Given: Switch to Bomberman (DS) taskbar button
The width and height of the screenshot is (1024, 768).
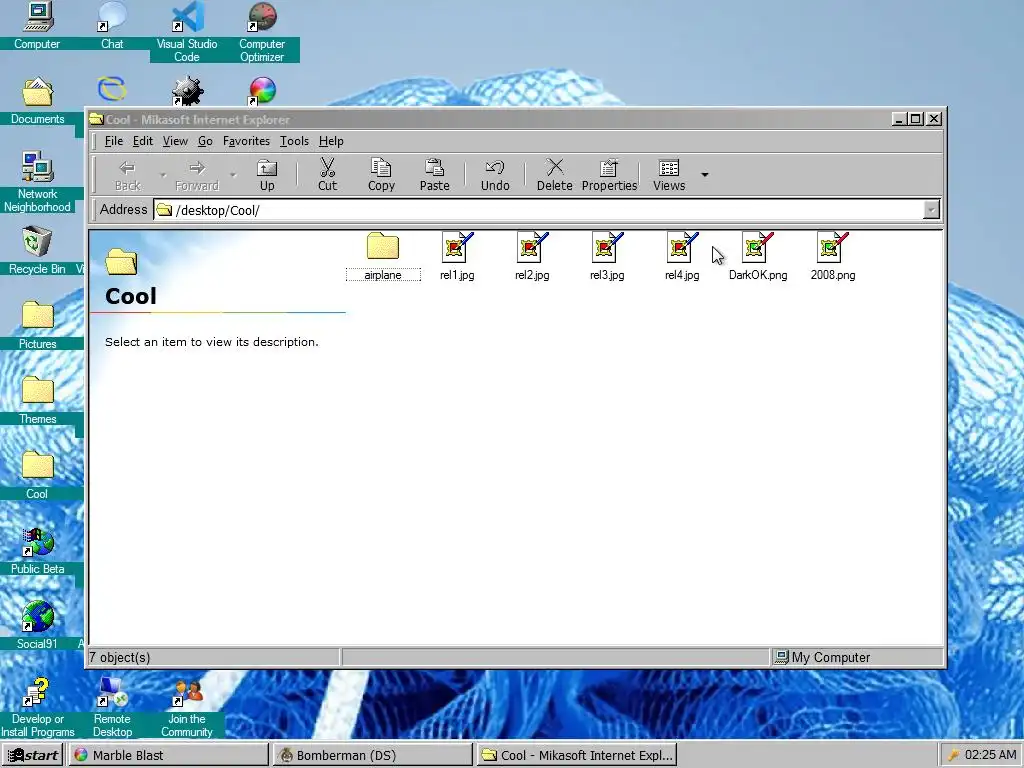Looking at the screenshot, I should [x=372, y=755].
